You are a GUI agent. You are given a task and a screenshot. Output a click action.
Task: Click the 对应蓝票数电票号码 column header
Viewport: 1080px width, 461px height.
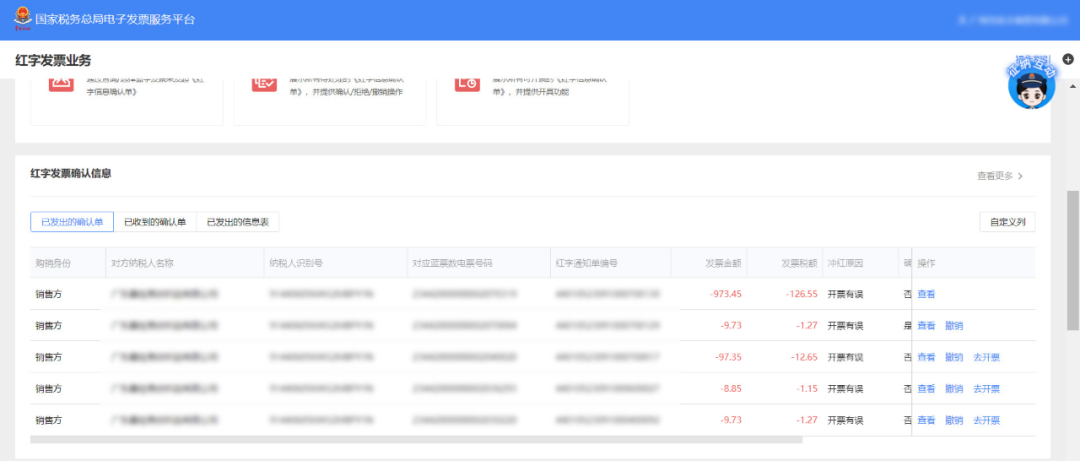point(479,263)
